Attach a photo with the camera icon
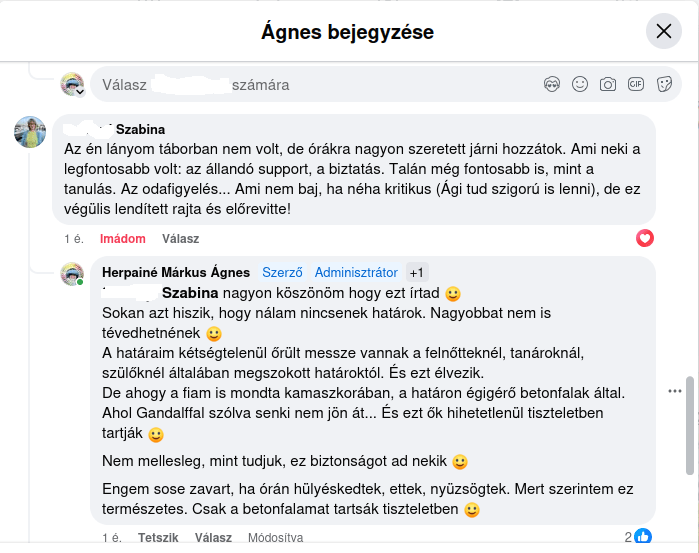The height and width of the screenshot is (553, 699). point(608,85)
